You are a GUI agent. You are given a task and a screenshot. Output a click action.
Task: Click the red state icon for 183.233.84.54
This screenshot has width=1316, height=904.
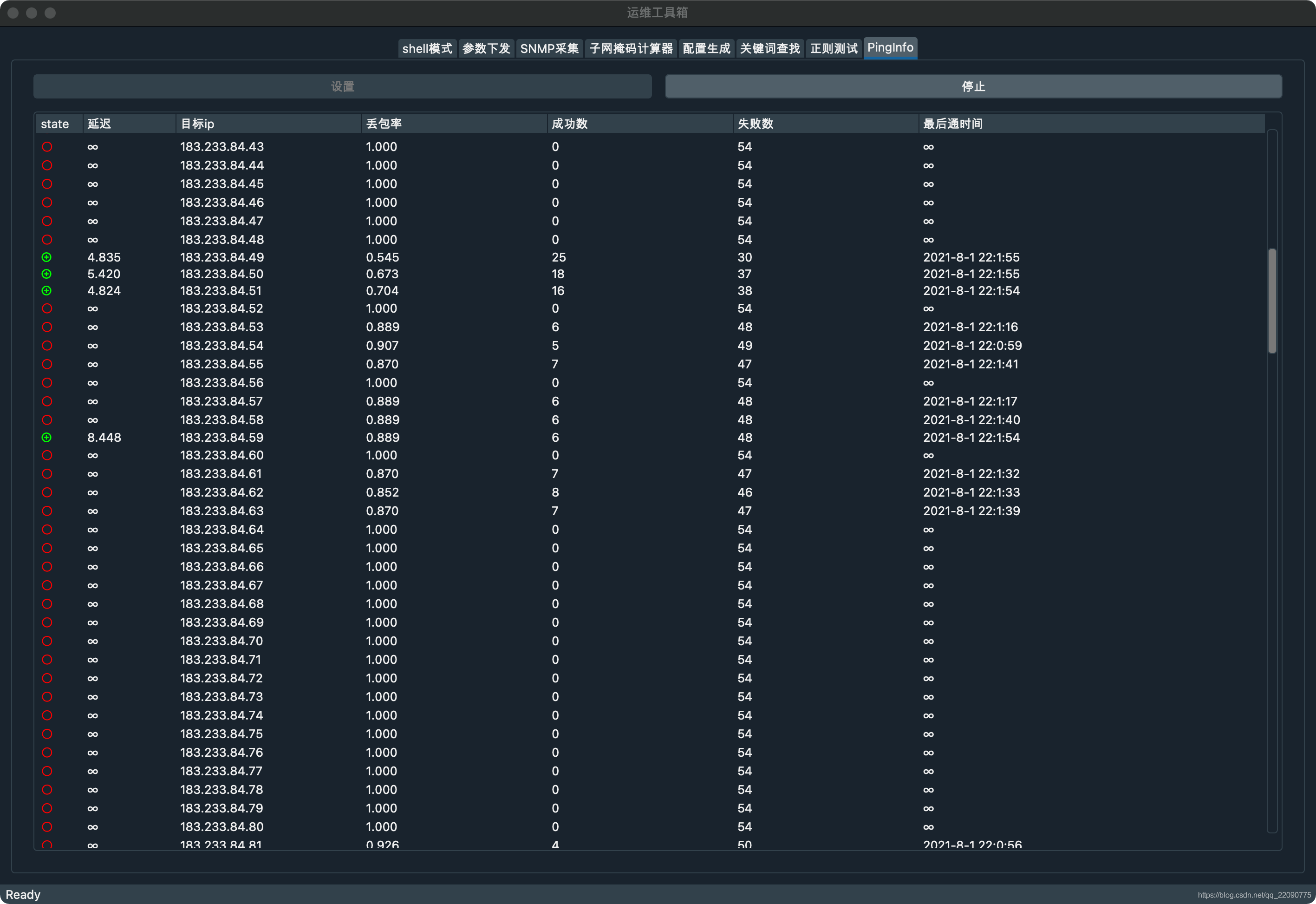pos(47,346)
